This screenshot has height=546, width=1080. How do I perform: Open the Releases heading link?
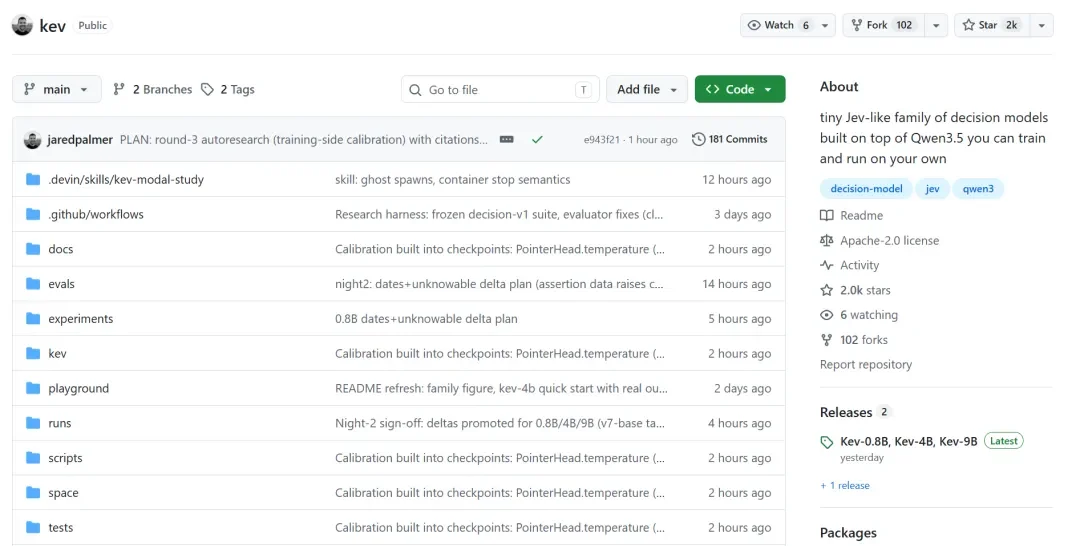coord(846,412)
